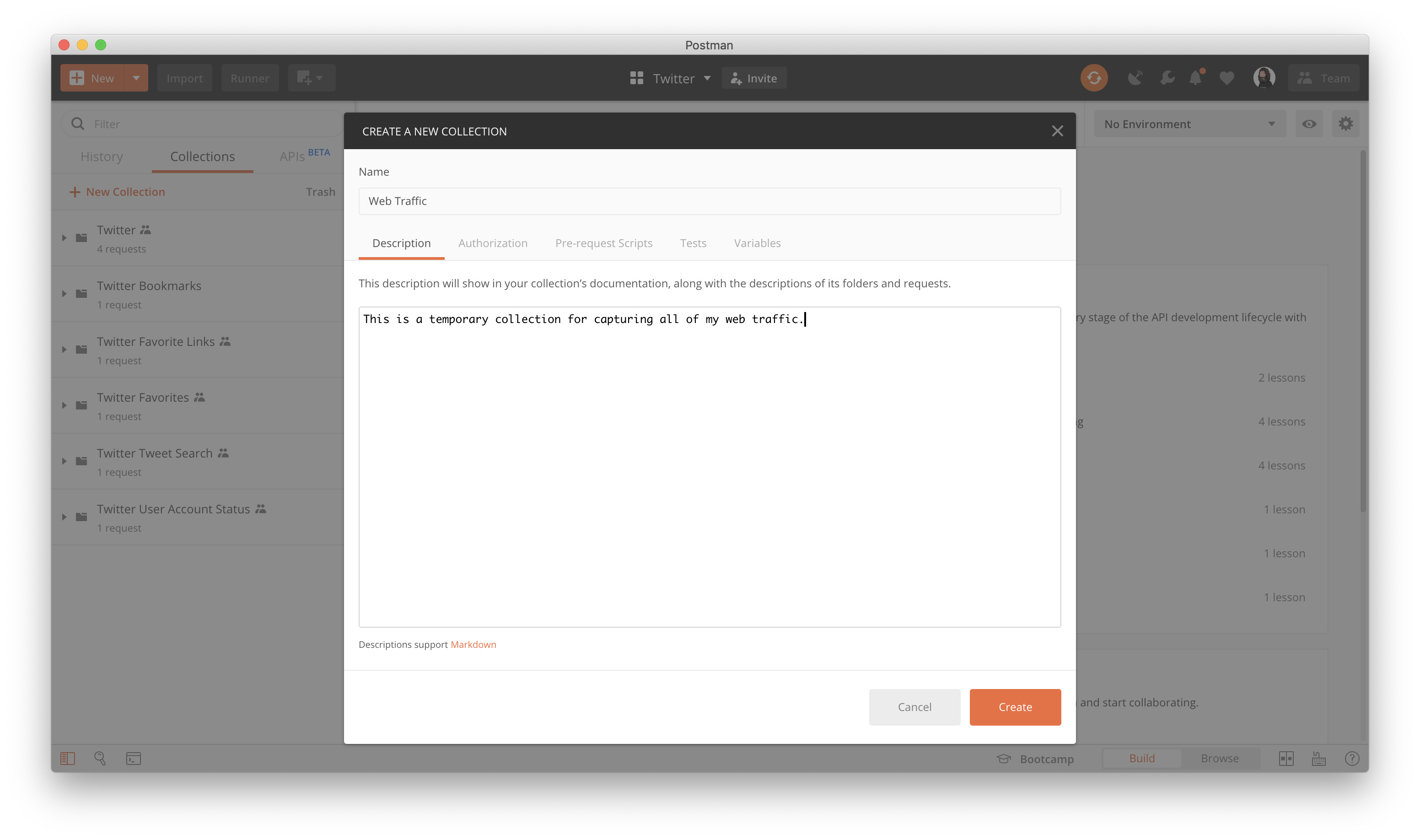
Task: Open the Pre-request Scripts tab
Action: pos(603,243)
